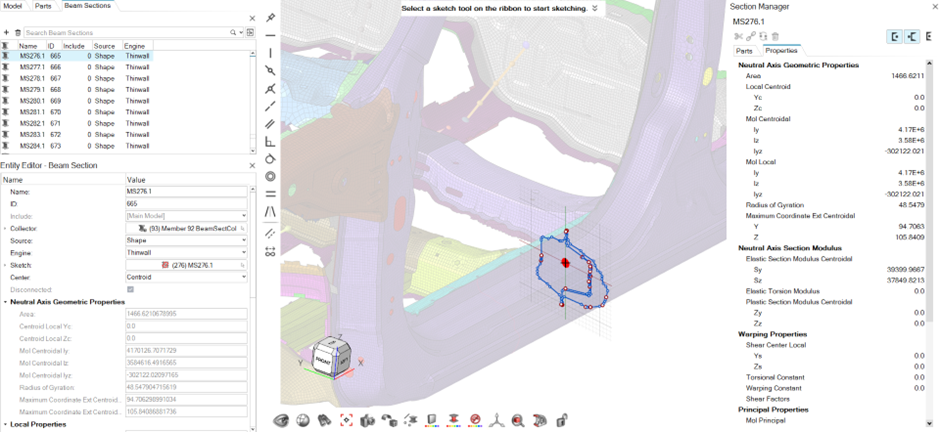Expand the Collector row arrow
This screenshot has height=432, width=940.
pos(5,228)
